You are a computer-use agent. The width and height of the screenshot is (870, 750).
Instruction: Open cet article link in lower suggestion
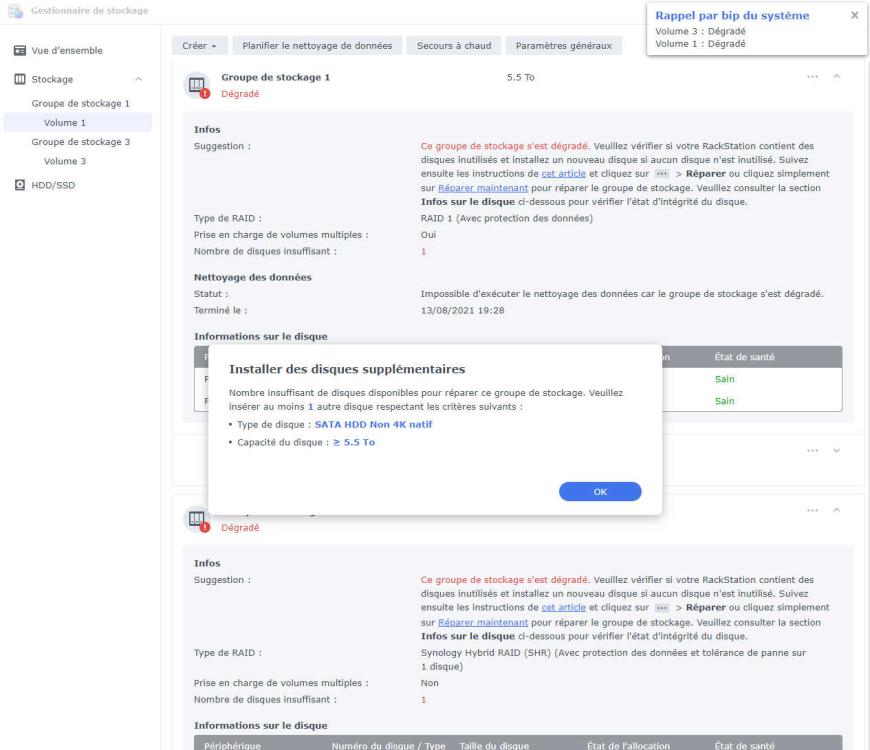pyautogui.click(x=563, y=607)
